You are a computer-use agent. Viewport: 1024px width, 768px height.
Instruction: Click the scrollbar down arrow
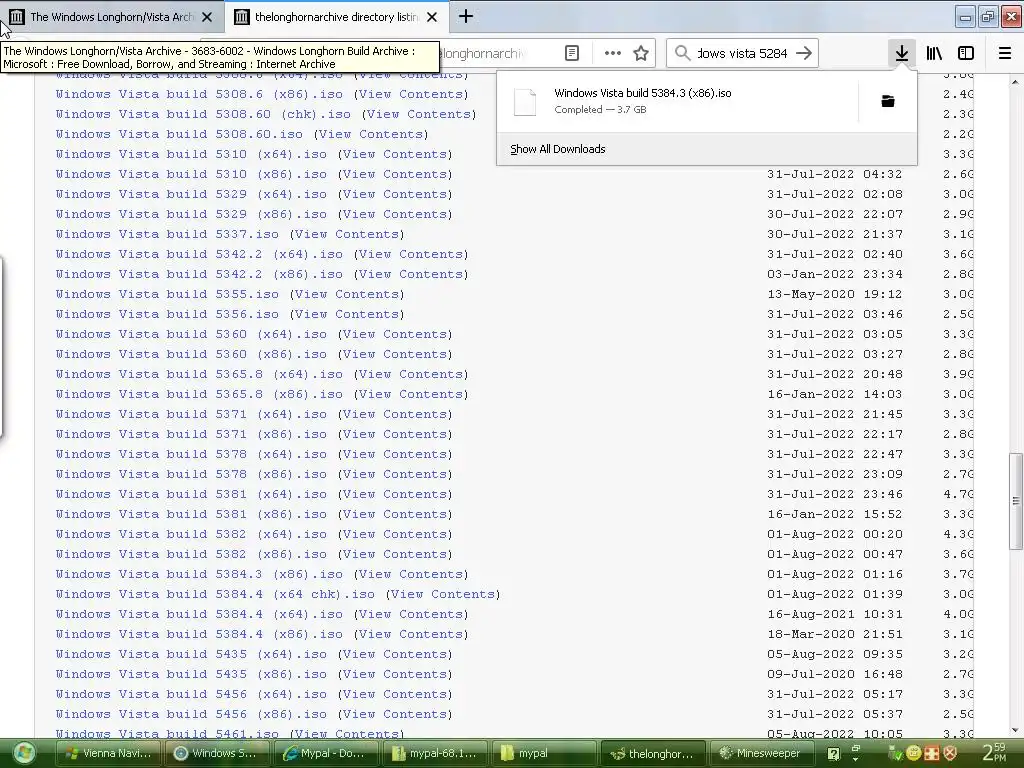1016,730
